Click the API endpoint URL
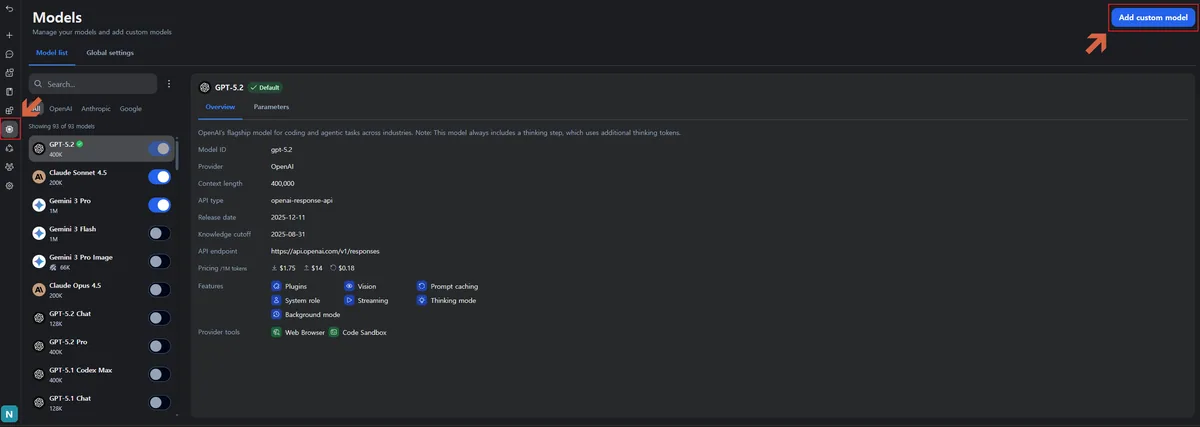 [325, 251]
